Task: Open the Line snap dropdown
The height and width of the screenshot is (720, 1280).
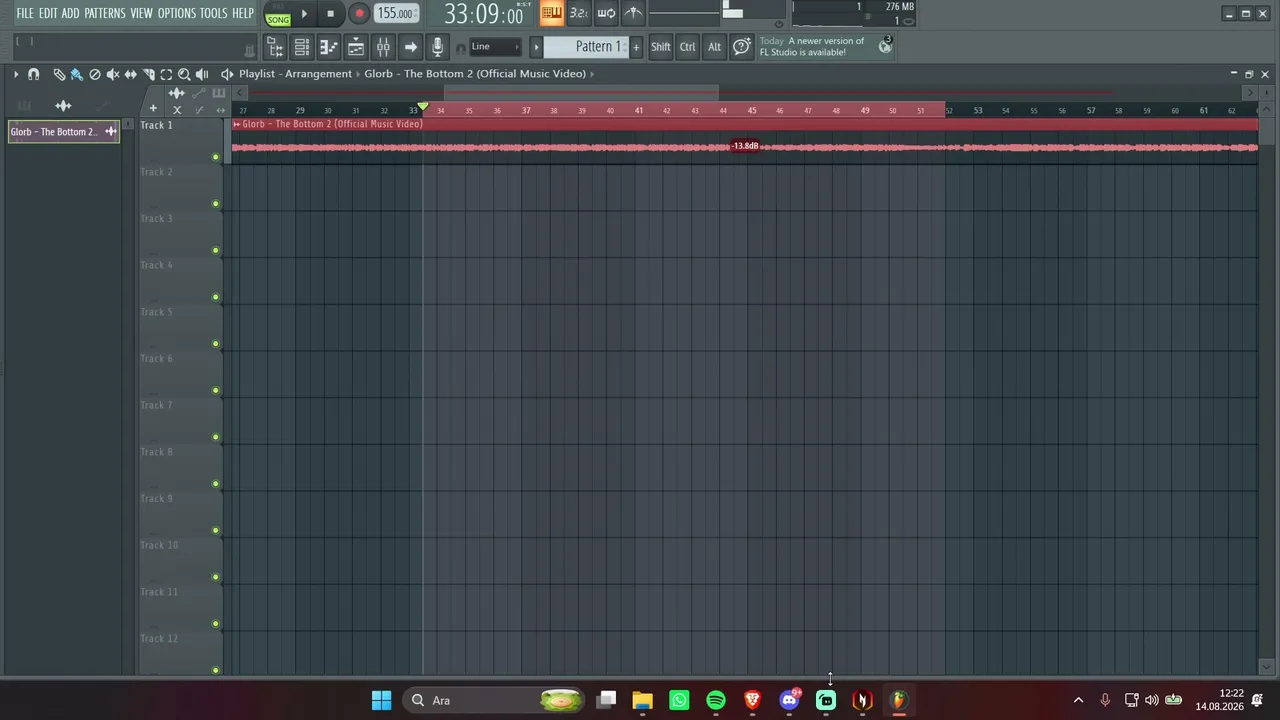Action: (495, 47)
